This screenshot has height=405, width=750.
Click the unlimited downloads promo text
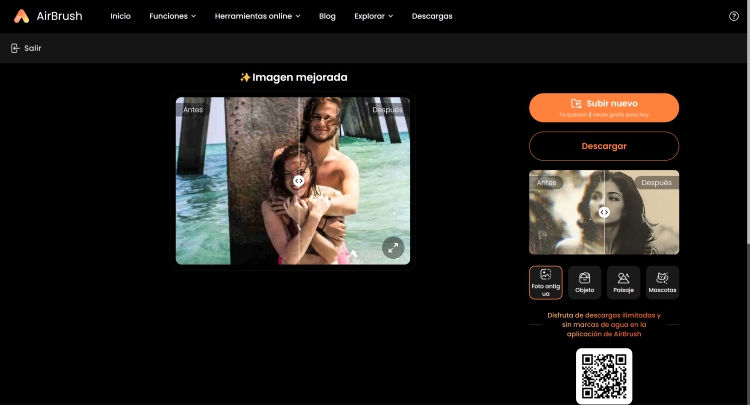coord(604,325)
